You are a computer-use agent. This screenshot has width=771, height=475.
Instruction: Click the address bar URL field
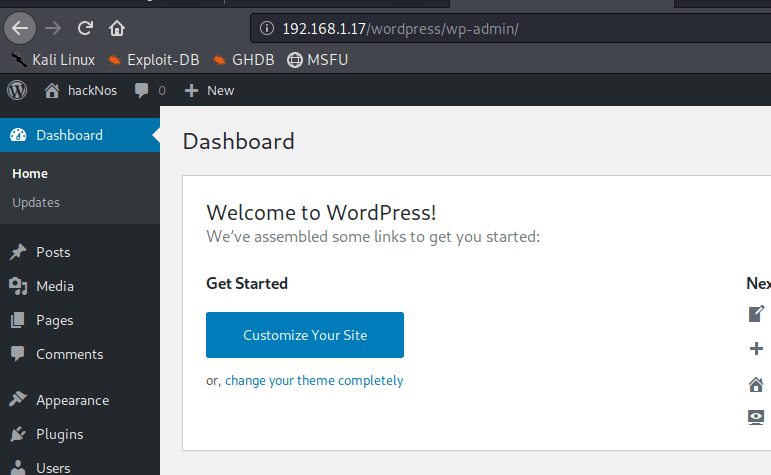[510, 29]
